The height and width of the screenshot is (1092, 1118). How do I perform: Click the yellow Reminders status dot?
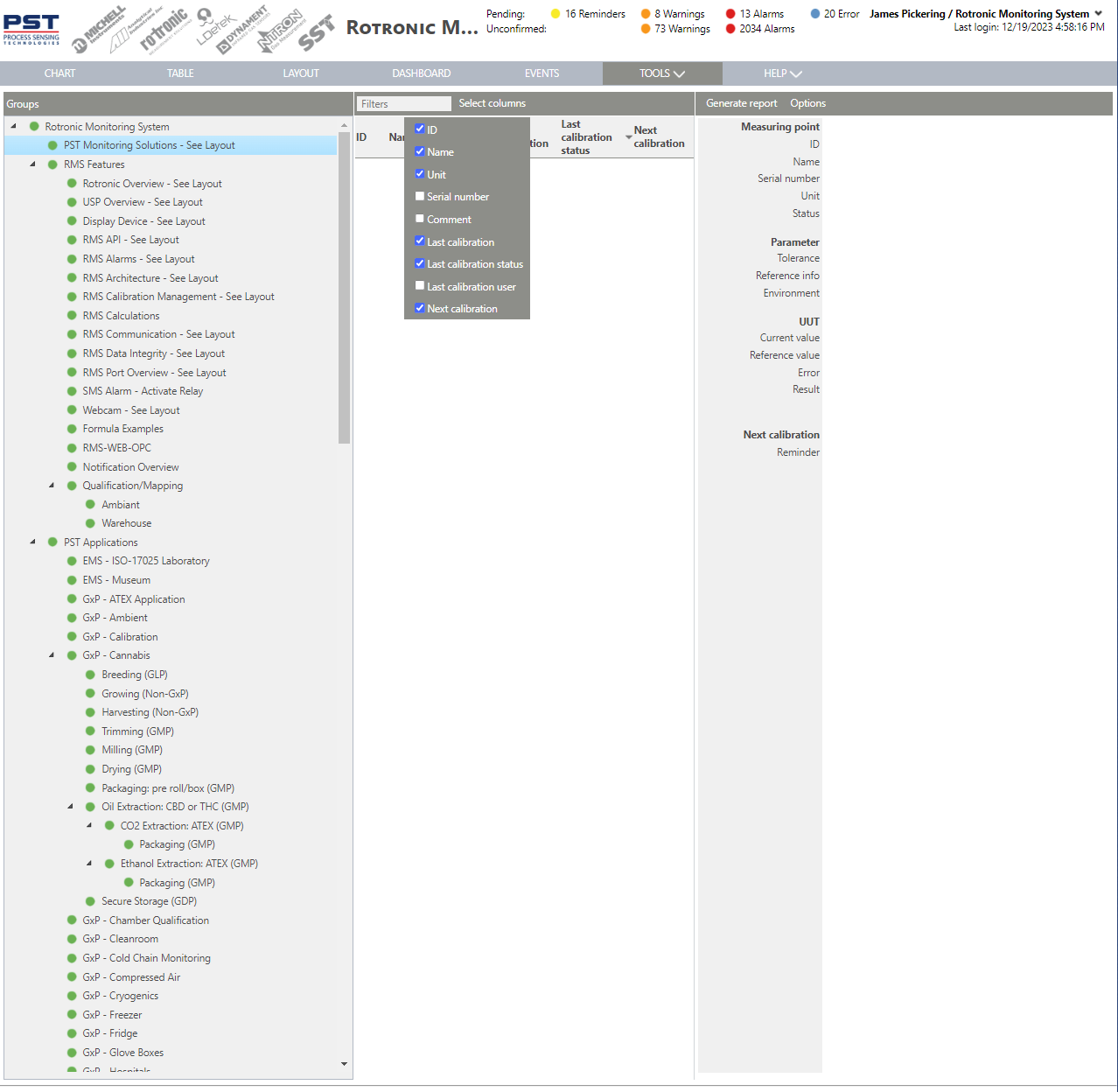click(x=556, y=14)
